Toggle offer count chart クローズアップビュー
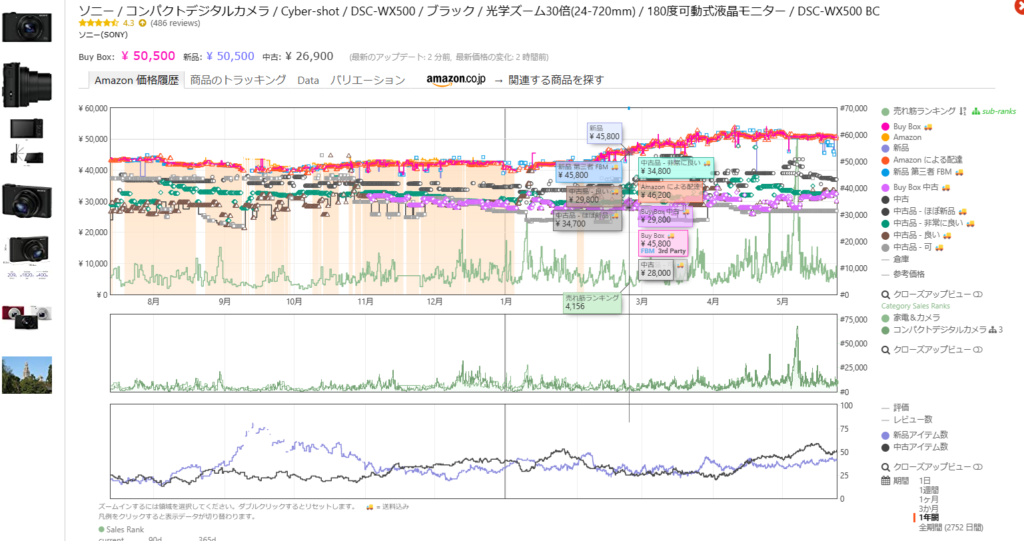 tap(932, 467)
